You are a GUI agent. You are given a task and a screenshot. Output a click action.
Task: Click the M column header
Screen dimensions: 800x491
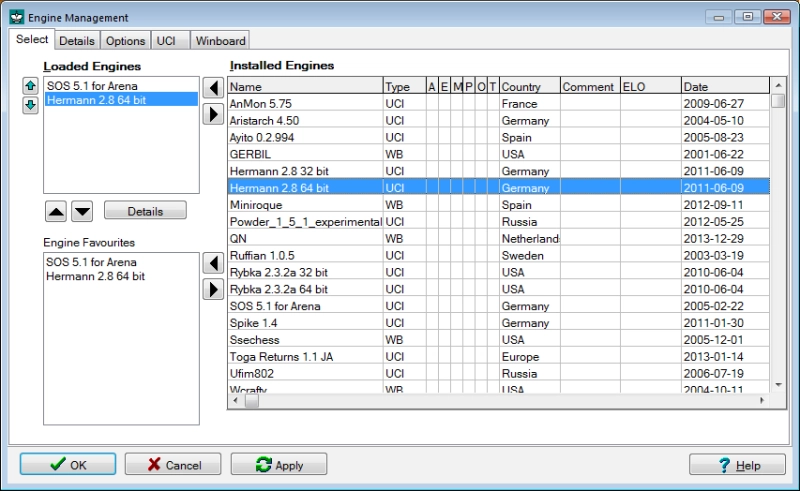click(457, 86)
